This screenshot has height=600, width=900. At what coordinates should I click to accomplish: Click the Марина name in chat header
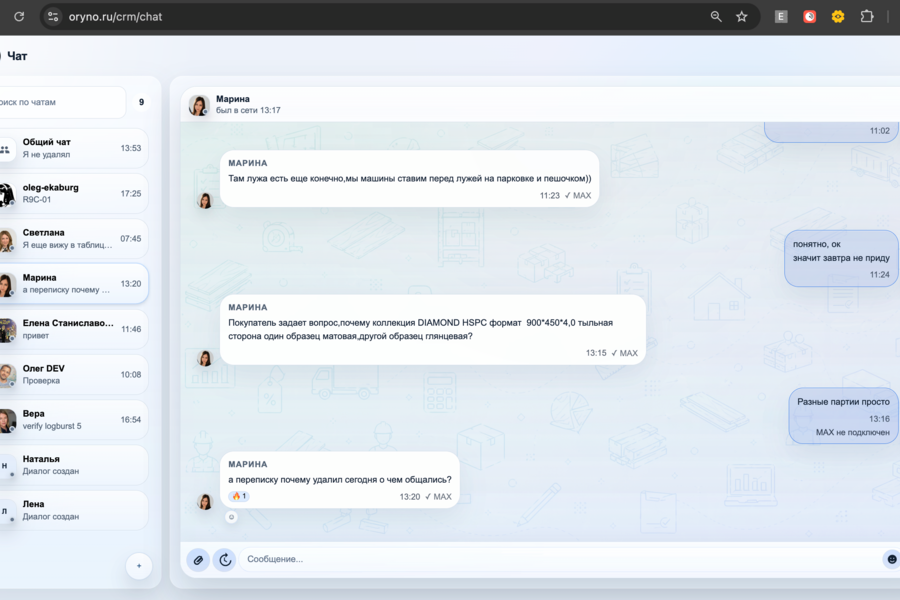[x=232, y=99]
